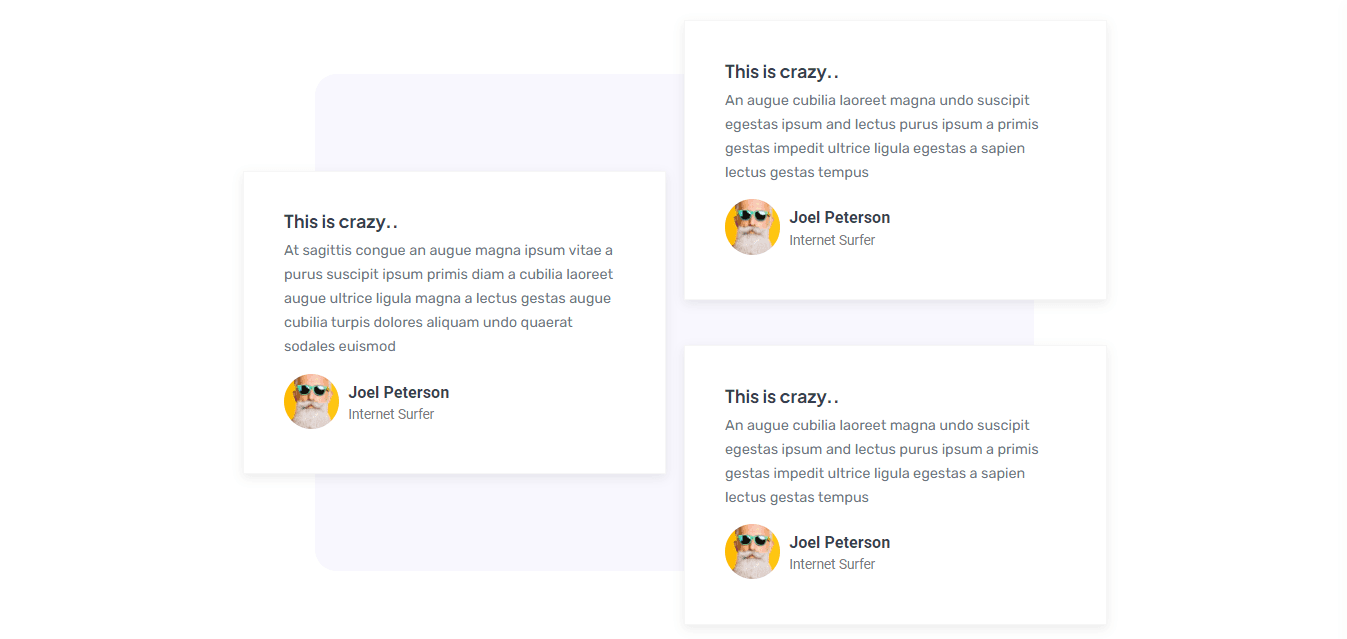Click 'egestas ipsum and lectus' line in bottom card
Viewport: 1347px width, 639px height.
882,449
